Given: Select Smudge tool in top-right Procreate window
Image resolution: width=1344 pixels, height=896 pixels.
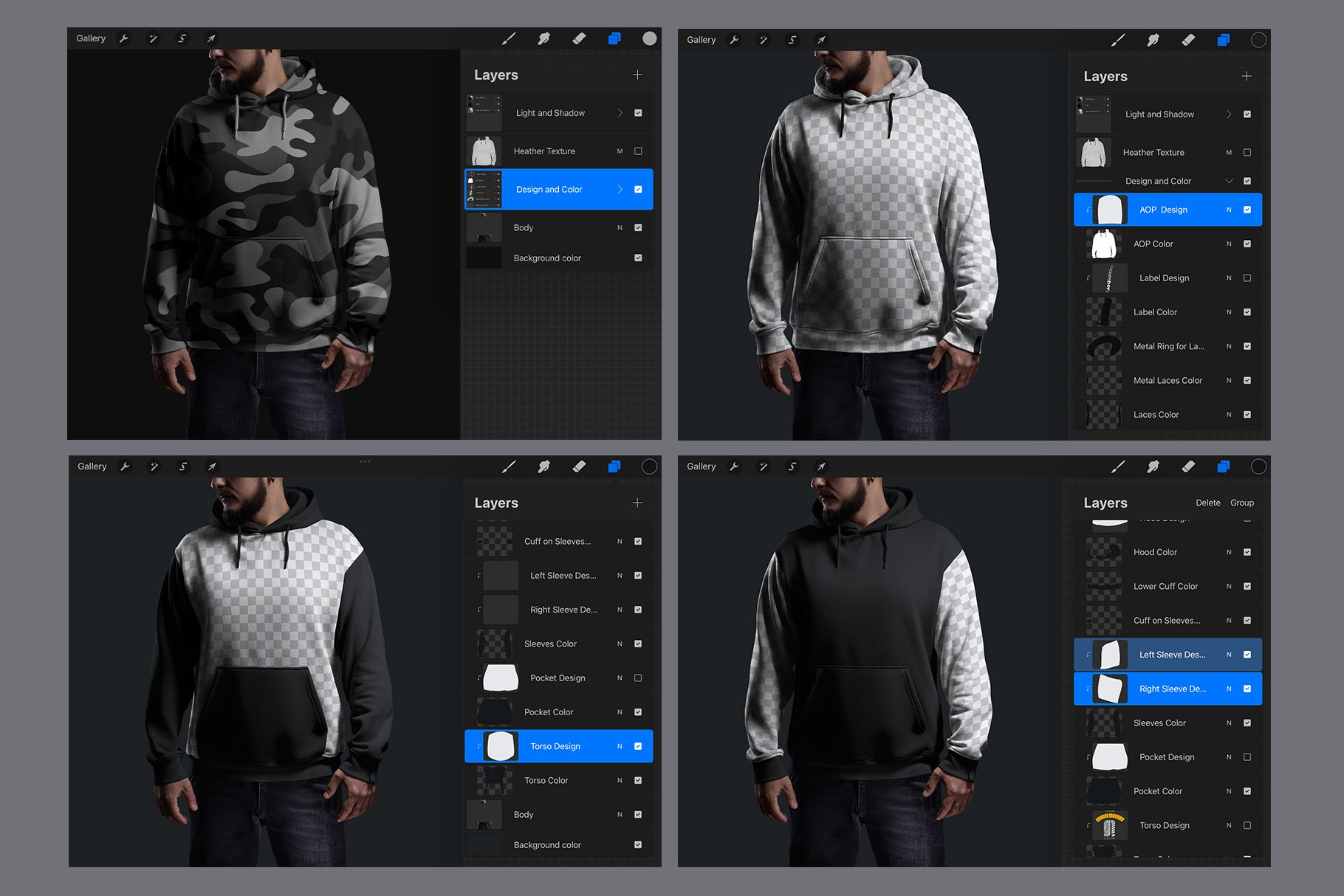Looking at the screenshot, I should pyautogui.click(x=1153, y=40).
